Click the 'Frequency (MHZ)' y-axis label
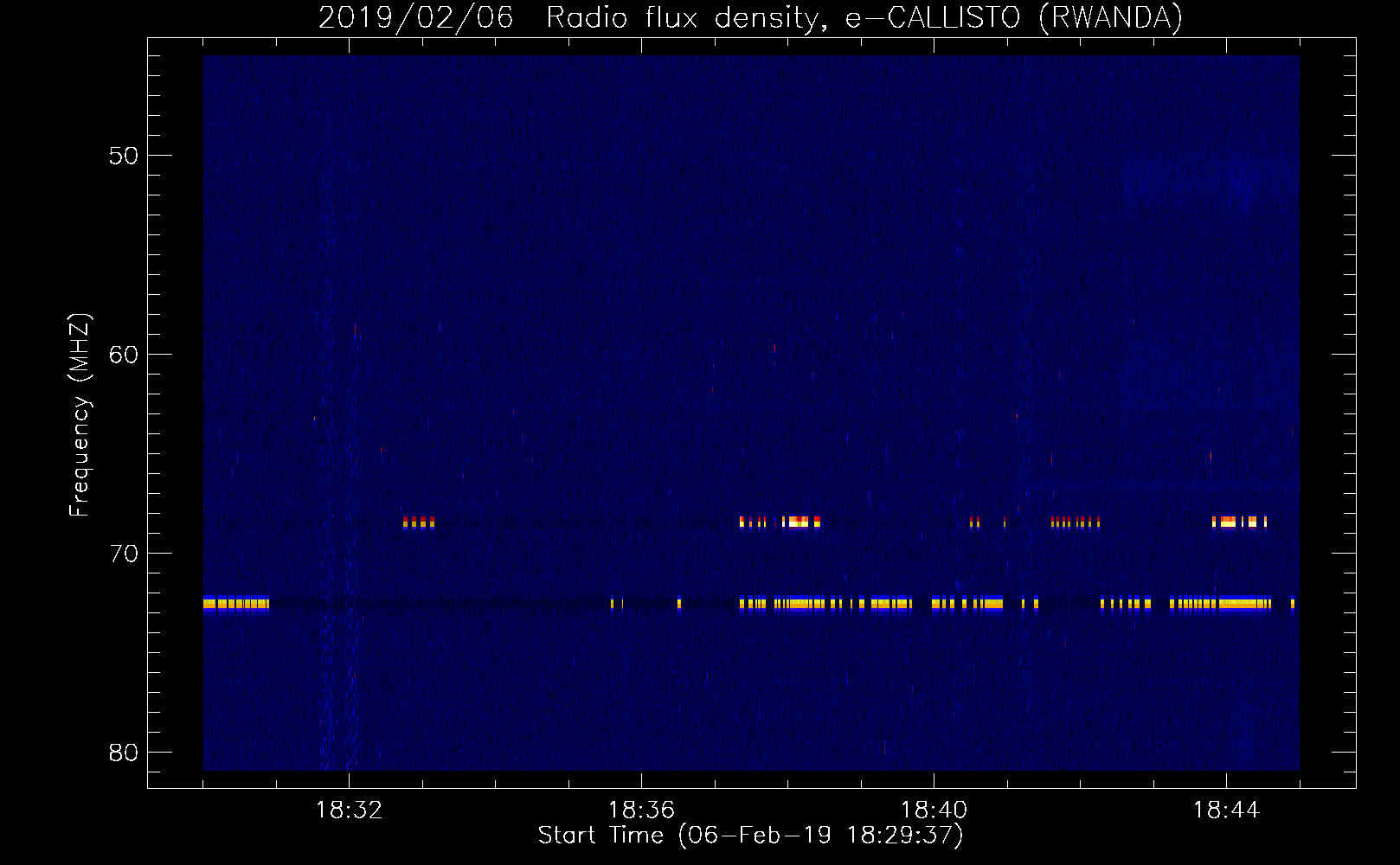Viewport: 1400px width, 865px height. (80, 415)
